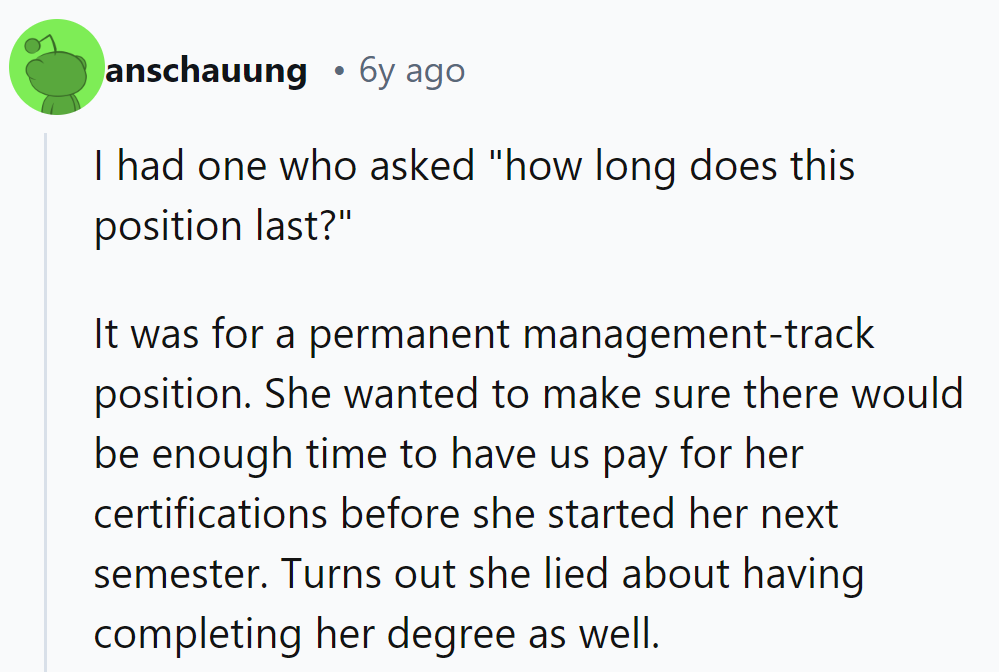Click the word "management-track" in the comment

click(x=698, y=334)
